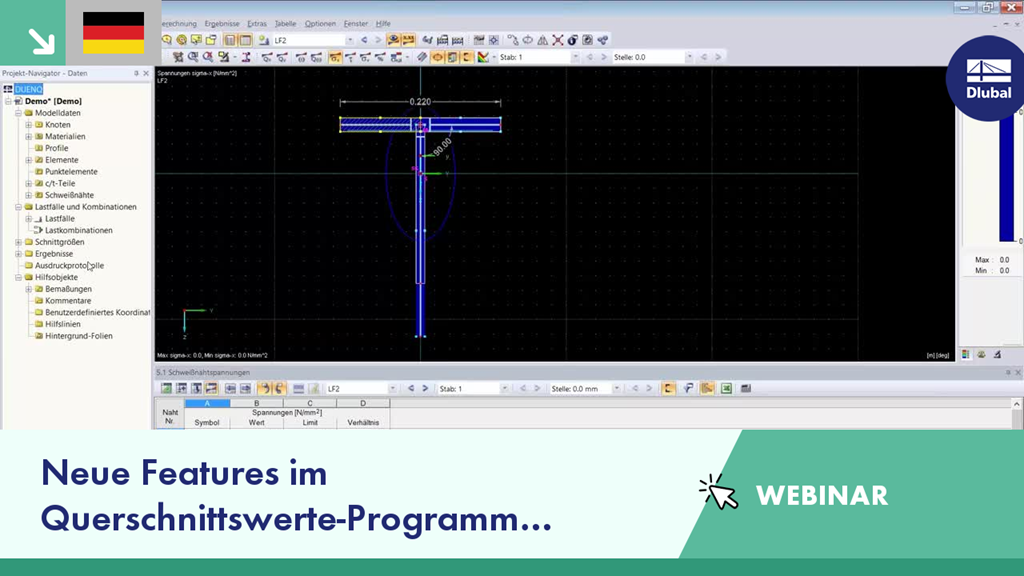Click the rainbow color-scale icon before Stab field
This screenshot has height=576, width=1024.
(x=483, y=57)
